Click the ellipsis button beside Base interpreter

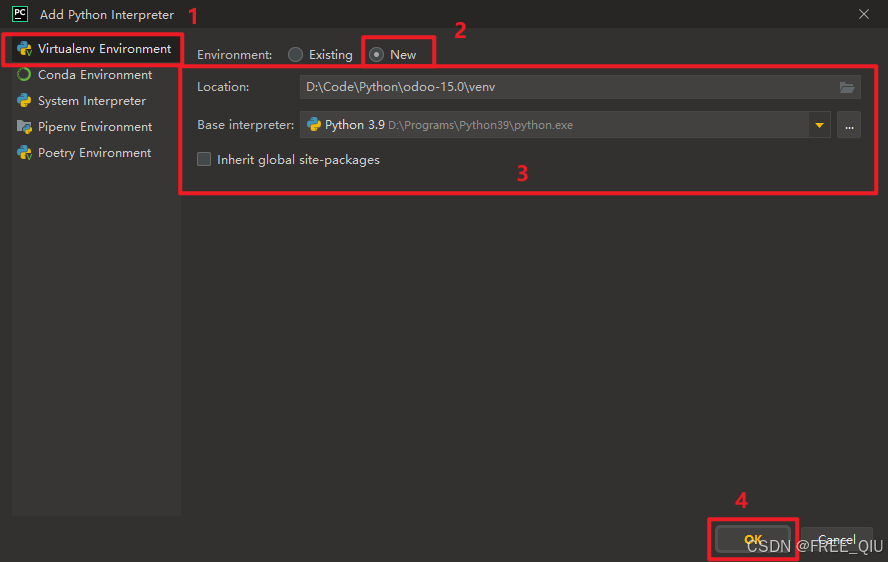(849, 125)
